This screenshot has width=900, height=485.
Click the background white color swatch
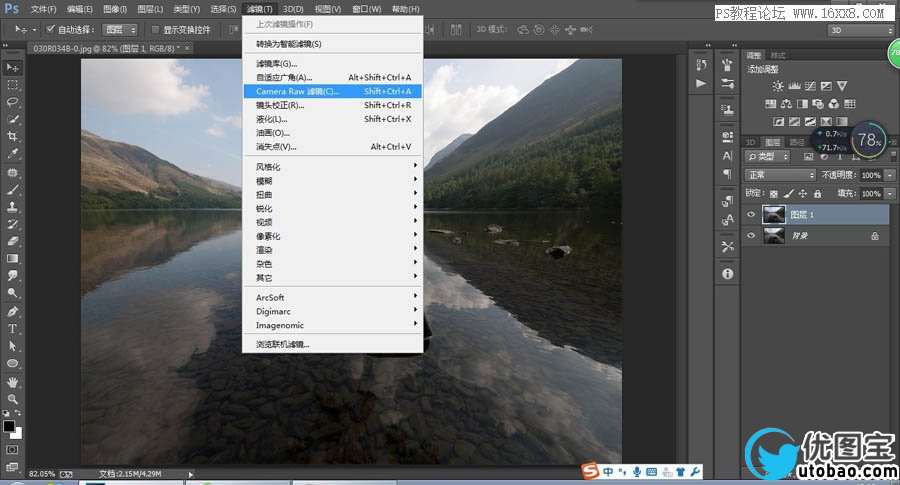[x=17, y=433]
